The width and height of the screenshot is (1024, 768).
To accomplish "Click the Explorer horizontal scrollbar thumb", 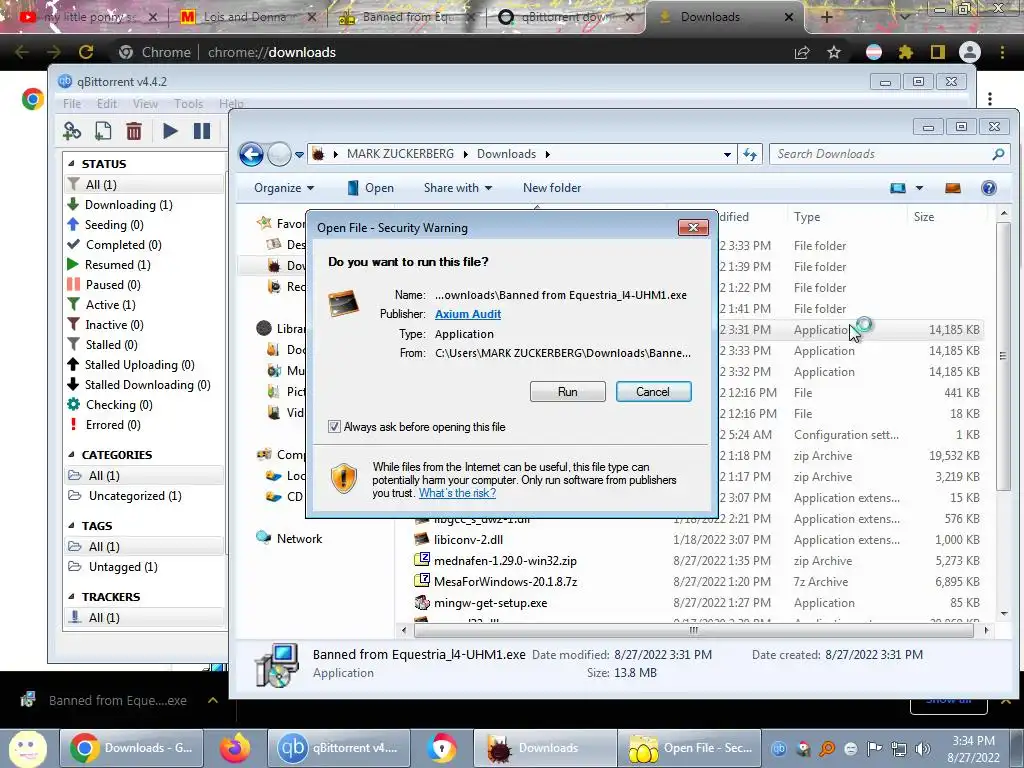I will 694,630.
